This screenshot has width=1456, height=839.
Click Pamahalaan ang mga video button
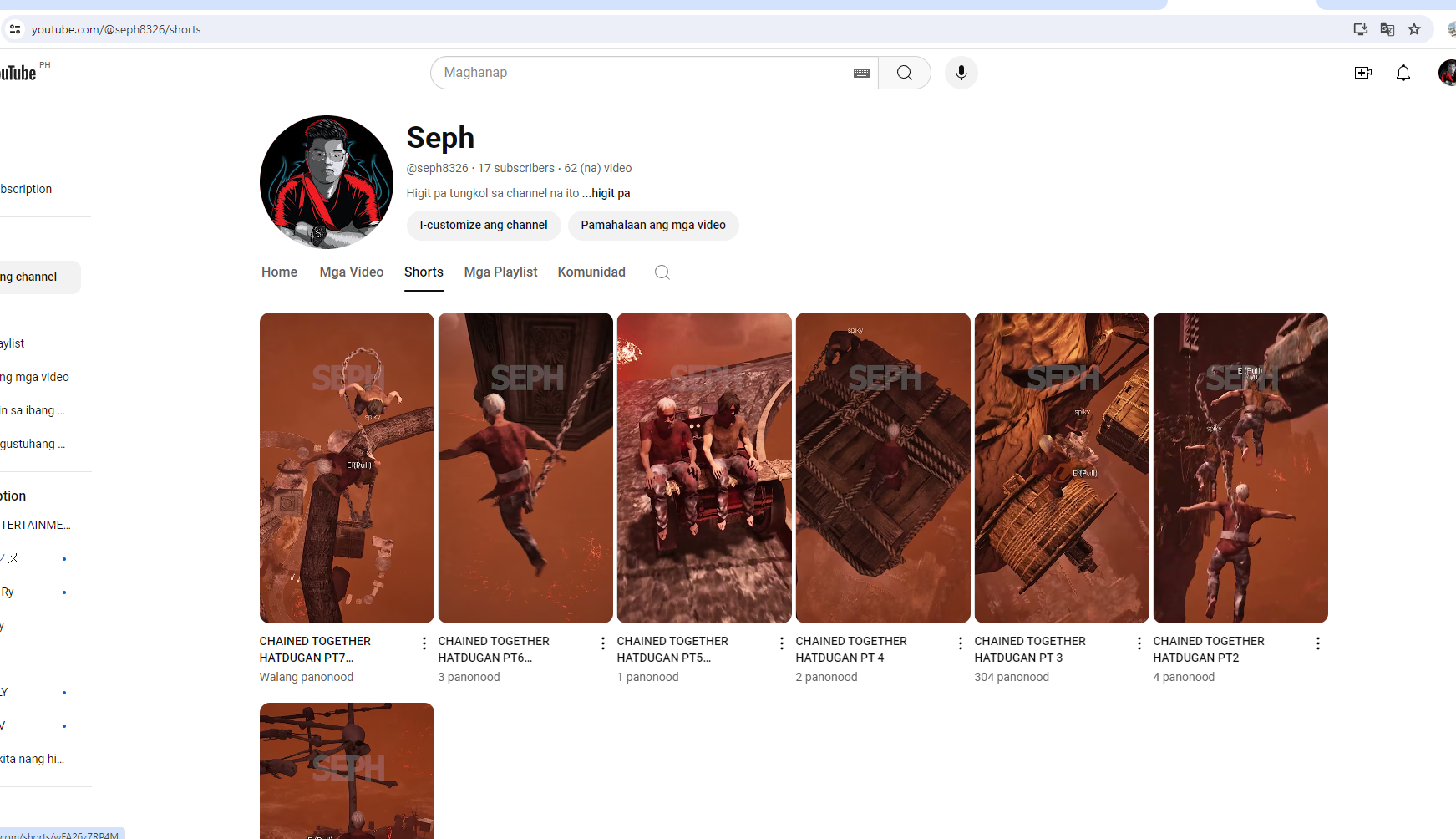coord(653,226)
